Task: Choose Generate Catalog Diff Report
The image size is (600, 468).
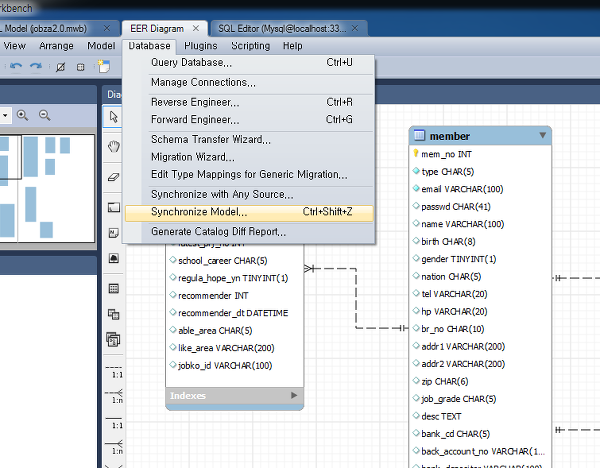Action: point(249,232)
